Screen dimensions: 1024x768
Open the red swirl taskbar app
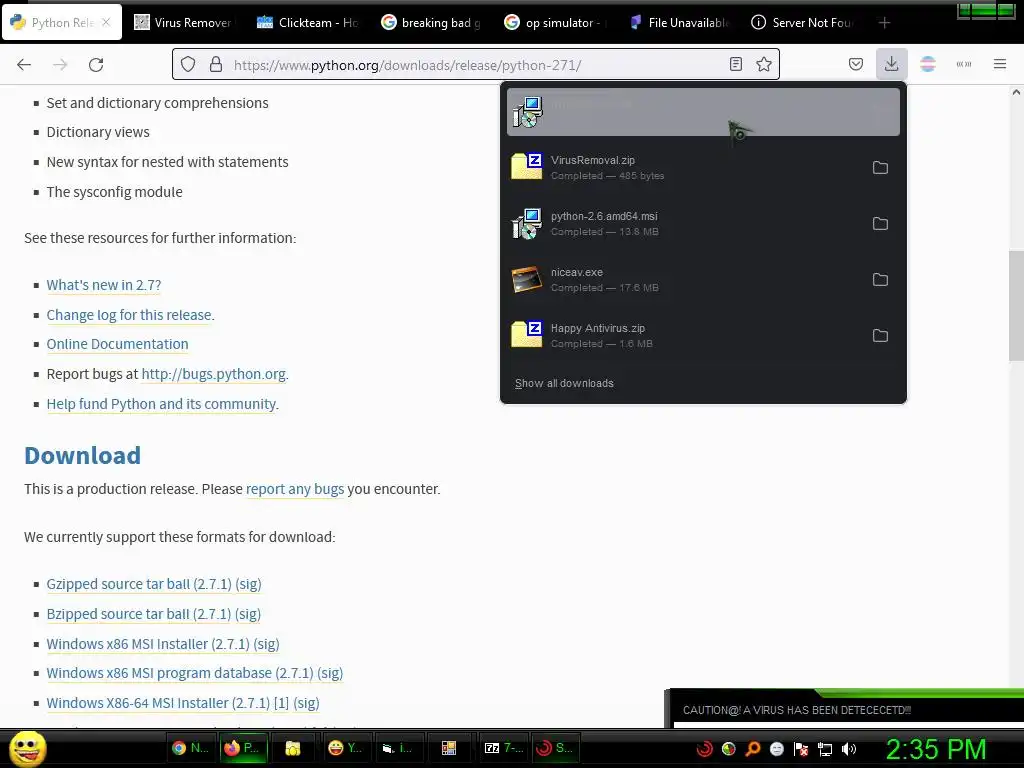pyautogui.click(x=556, y=748)
